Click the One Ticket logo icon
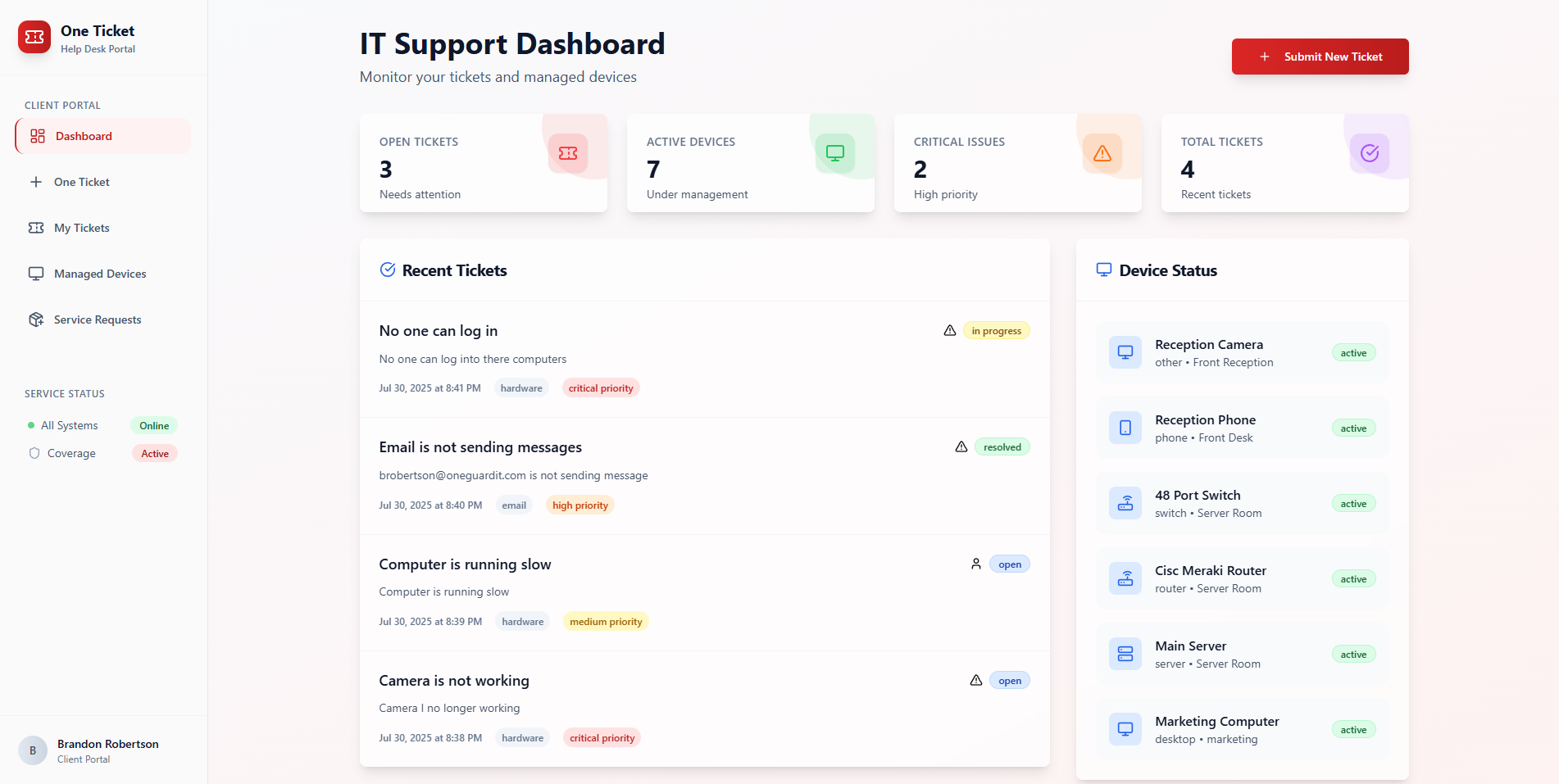 (34, 37)
